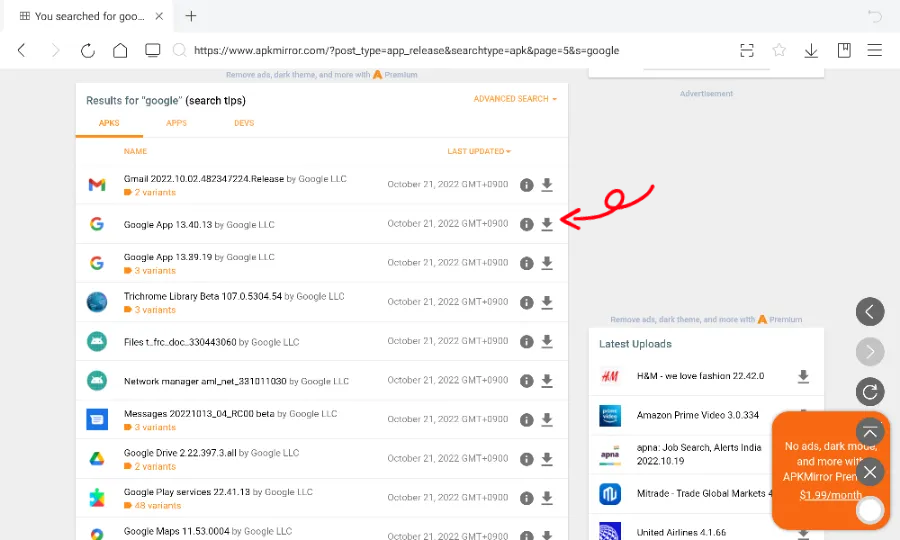Open browser downloads icon
Image resolution: width=900 pixels, height=540 pixels.
point(811,50)
